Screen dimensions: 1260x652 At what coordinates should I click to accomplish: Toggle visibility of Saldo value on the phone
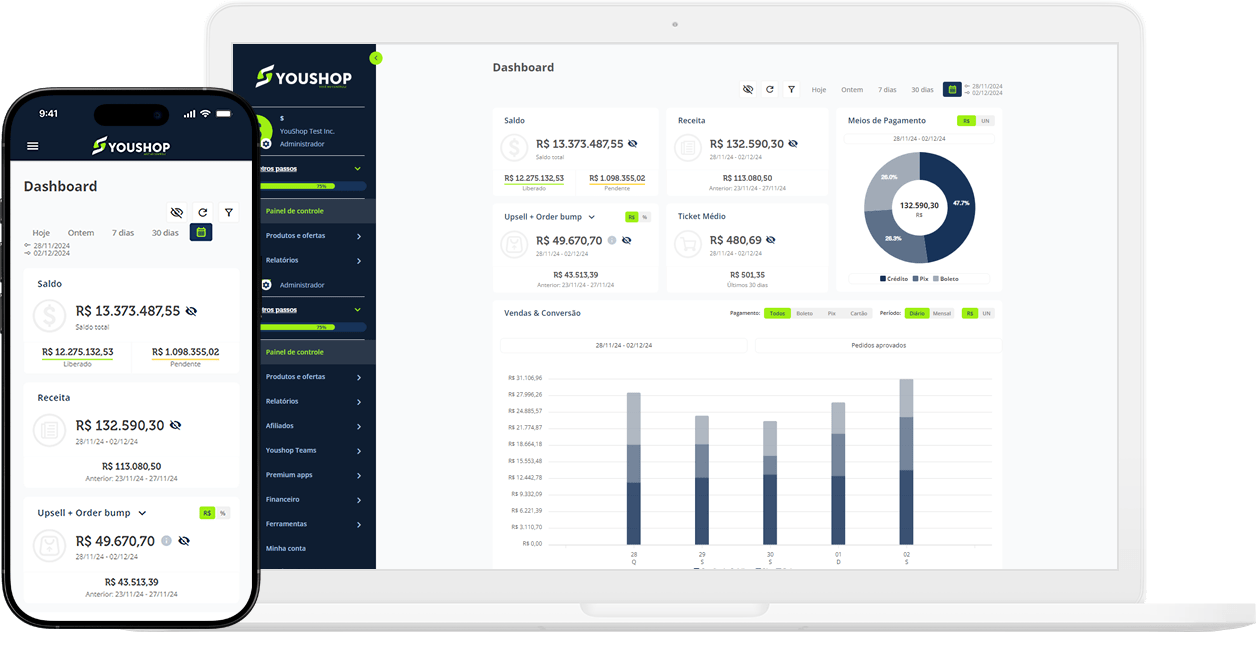pos(191,311)
